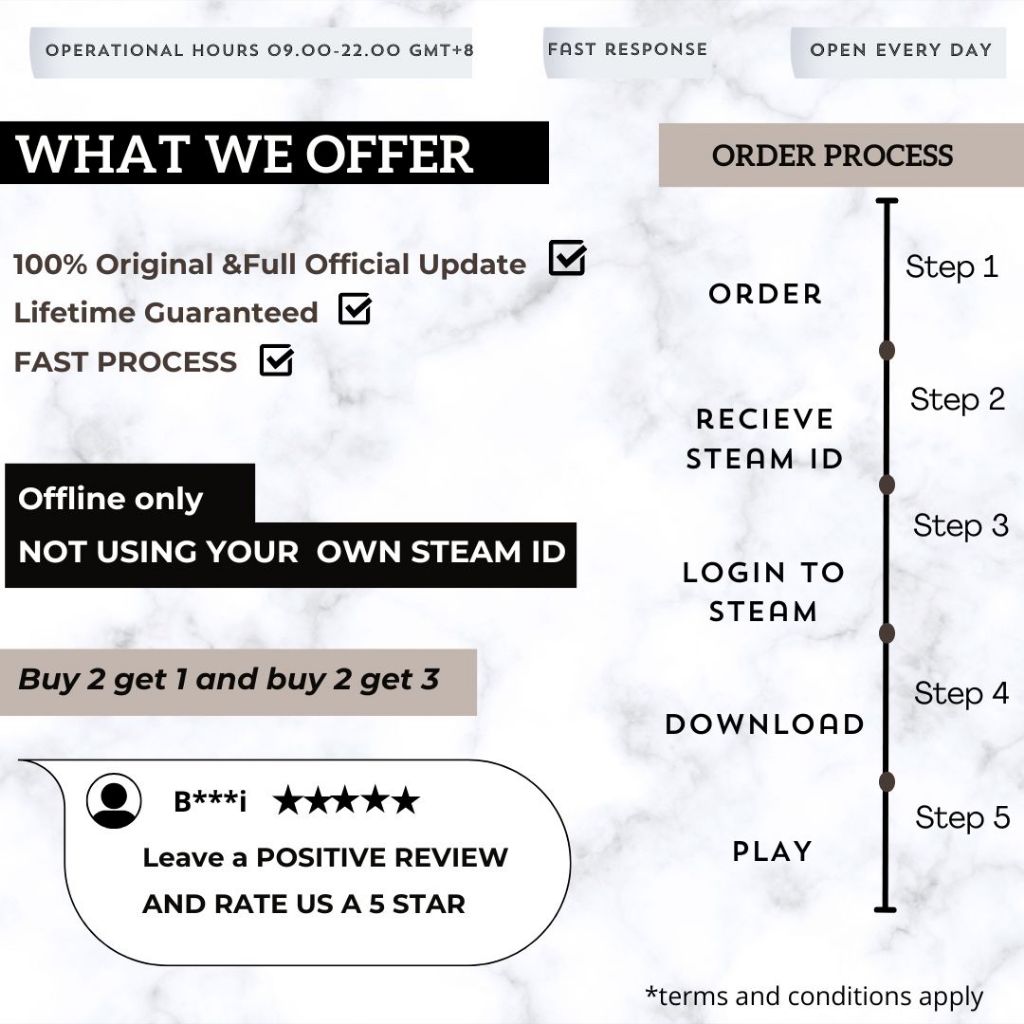Select the Open Every Day banner

coord(900,50)
